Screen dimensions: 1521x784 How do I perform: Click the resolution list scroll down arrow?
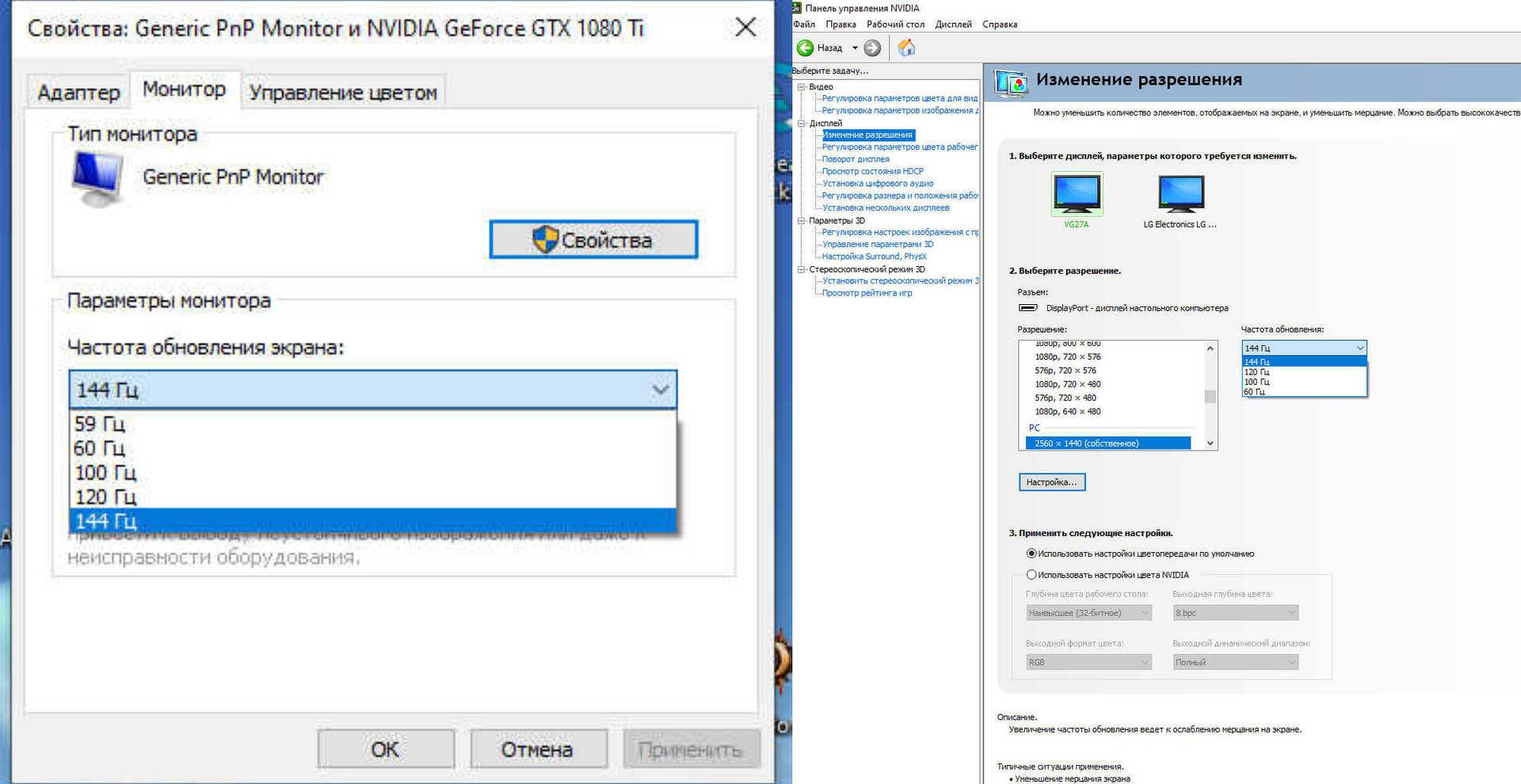pyautogui.click(x=1210, y=443)
